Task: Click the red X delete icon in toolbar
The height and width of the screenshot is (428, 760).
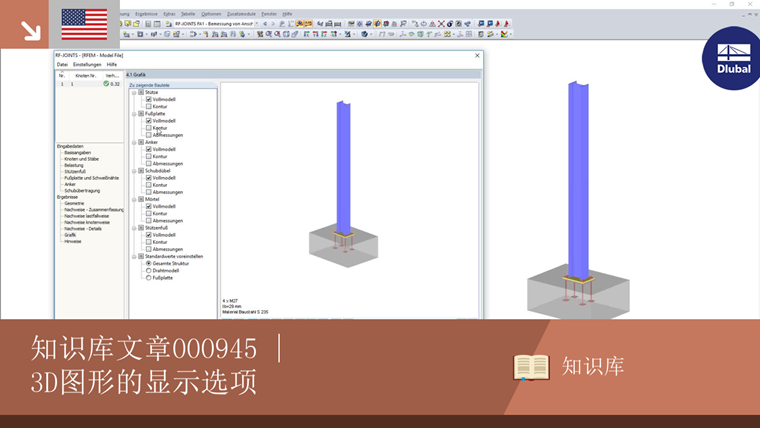Action: 441,23
